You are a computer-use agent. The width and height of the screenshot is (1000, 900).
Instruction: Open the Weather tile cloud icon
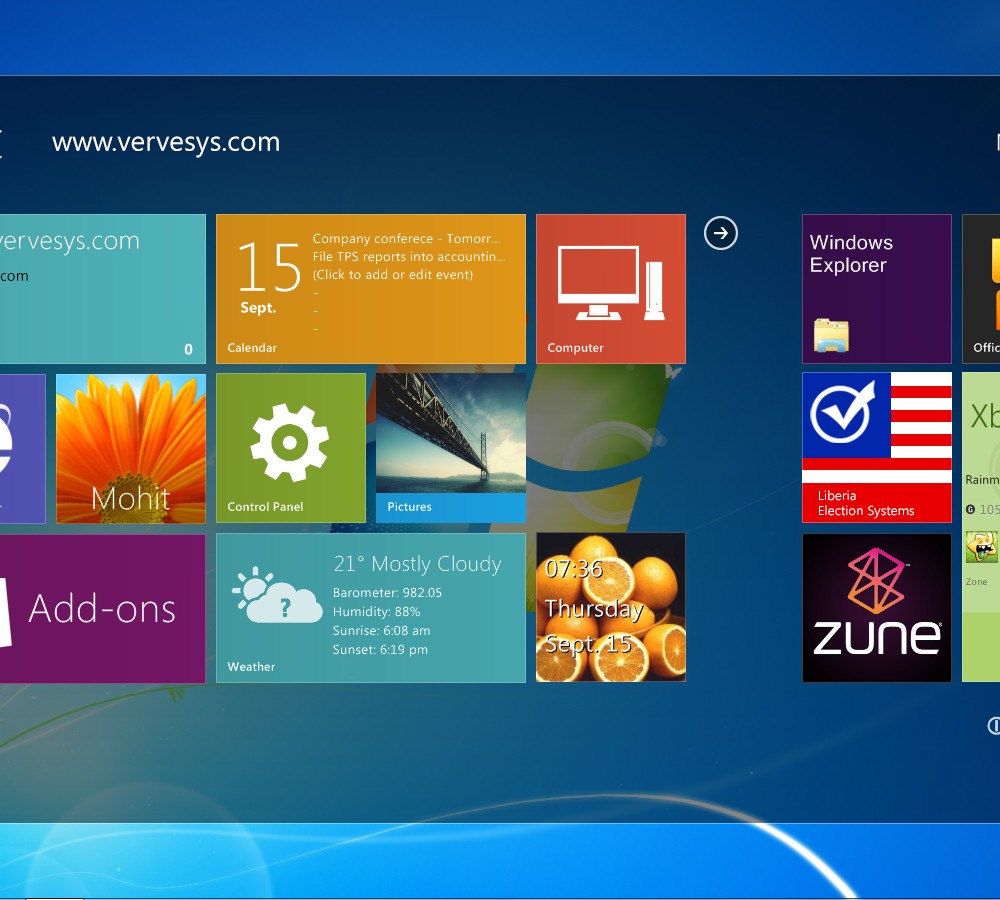(276, 595)
